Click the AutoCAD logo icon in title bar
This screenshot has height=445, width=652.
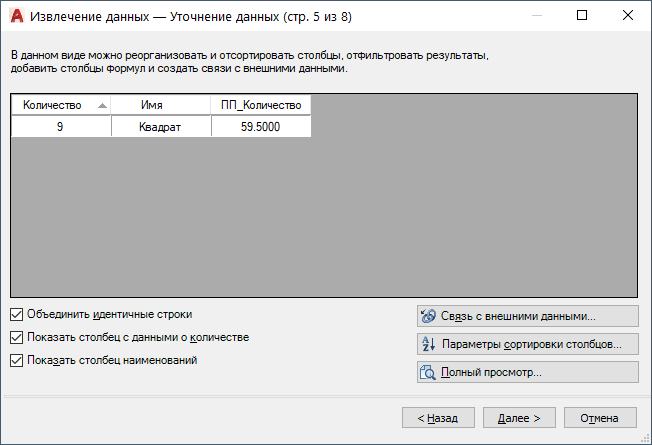click(x=15, y=16)
